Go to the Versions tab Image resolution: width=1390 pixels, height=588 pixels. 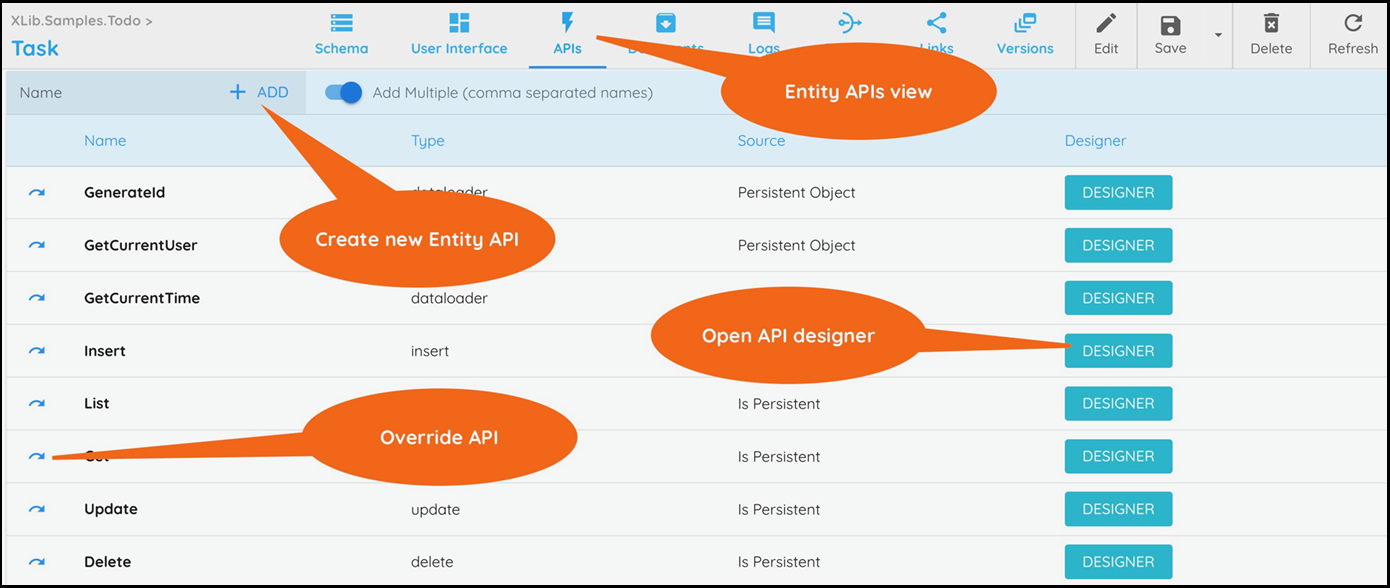click(x=1025, y=34)
